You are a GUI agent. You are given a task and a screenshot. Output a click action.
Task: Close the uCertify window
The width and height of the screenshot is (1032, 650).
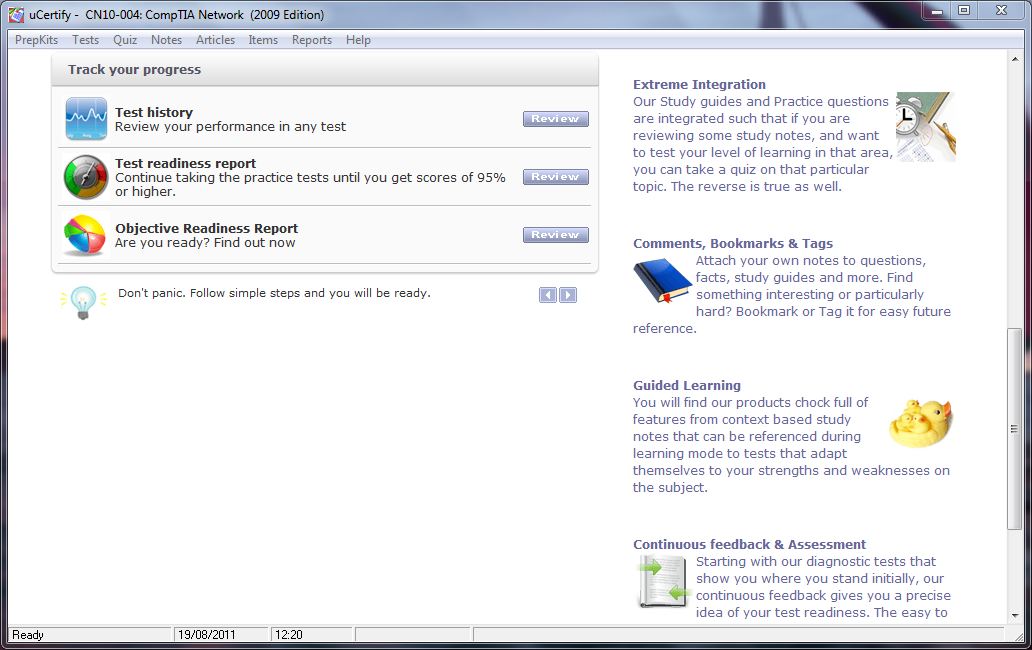point(1001,11)
